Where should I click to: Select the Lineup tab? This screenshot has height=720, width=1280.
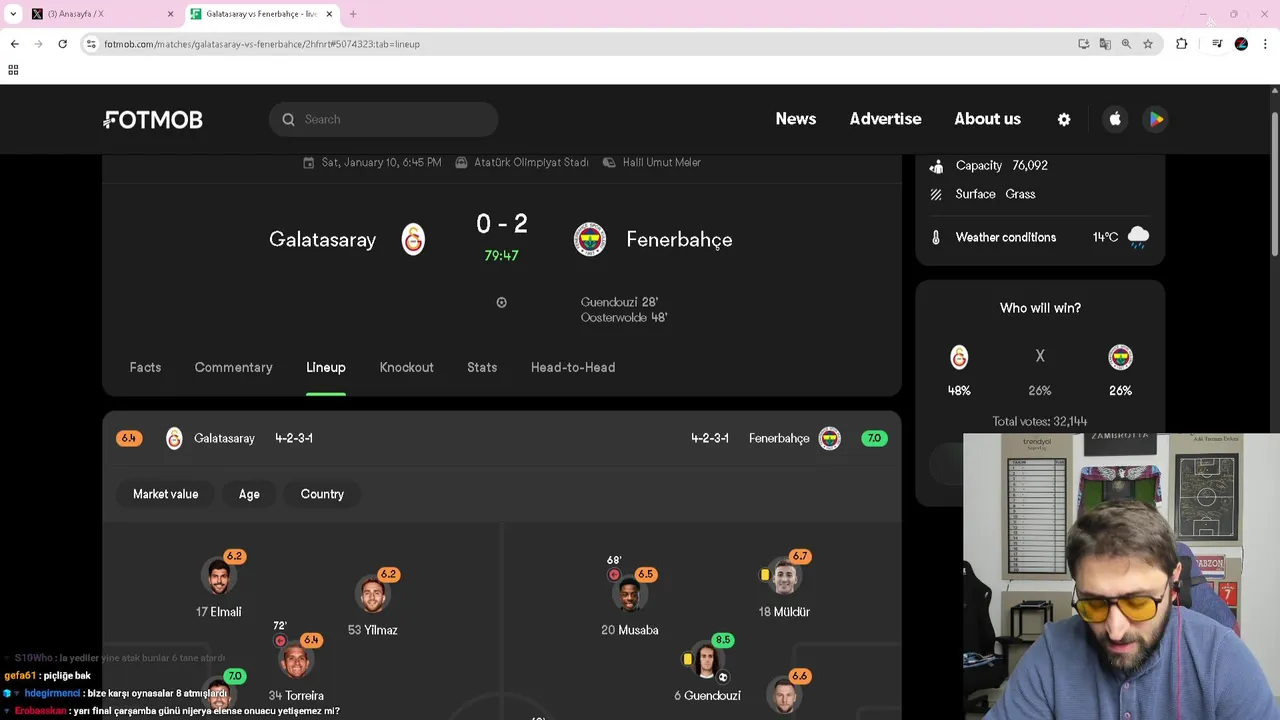(x=326, y=367)
